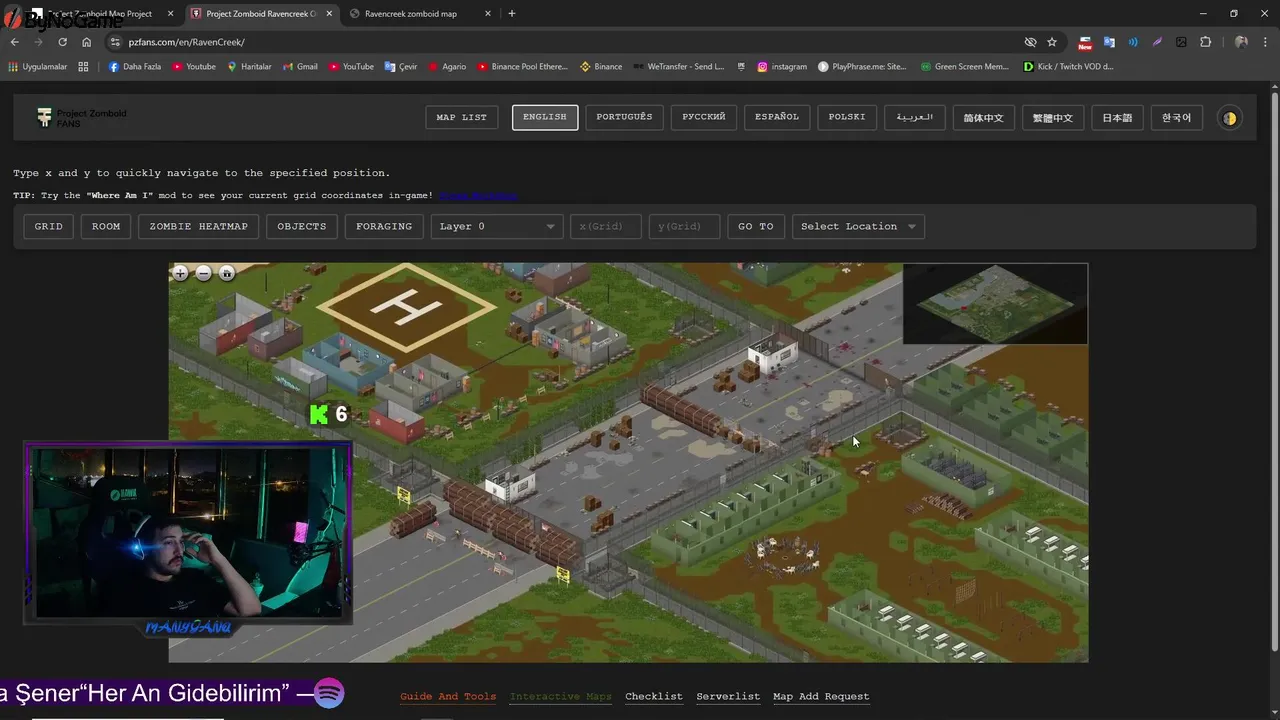Open Interactive Maps link
Screen dimensions: 1280x720
[561, 697]
